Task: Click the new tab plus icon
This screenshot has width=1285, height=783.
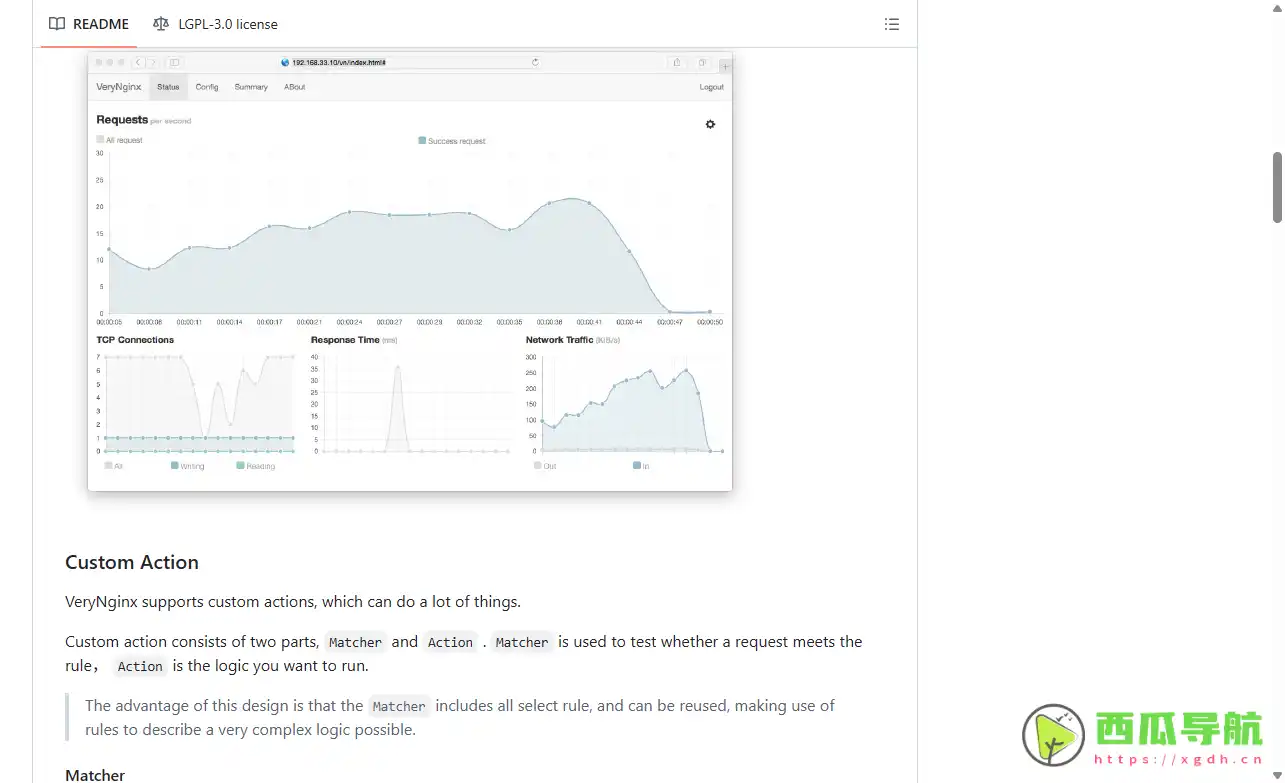Action: point(725,66)
